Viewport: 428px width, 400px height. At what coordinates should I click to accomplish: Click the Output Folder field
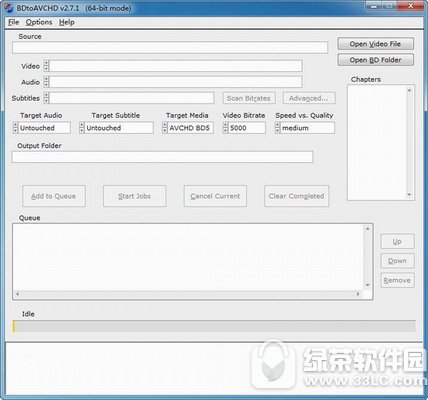click(x=162, y=157)
